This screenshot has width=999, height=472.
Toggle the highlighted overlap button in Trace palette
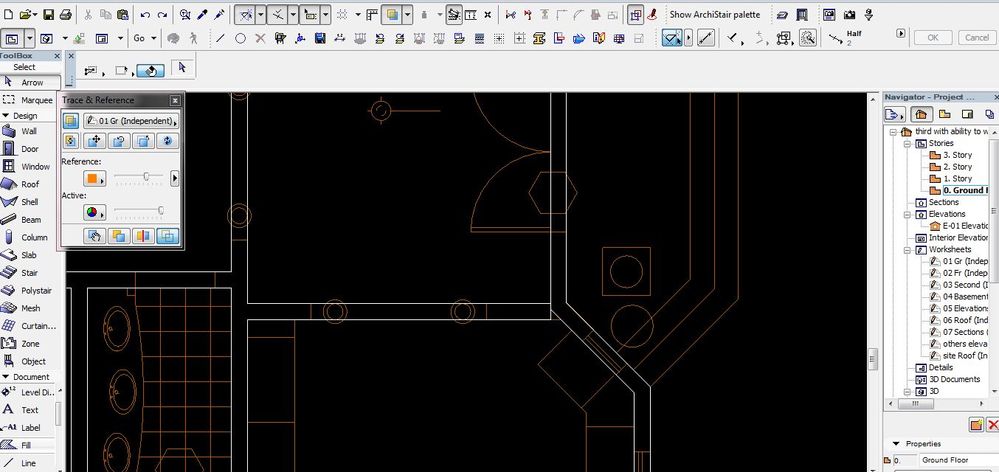(x=168, y=236)
